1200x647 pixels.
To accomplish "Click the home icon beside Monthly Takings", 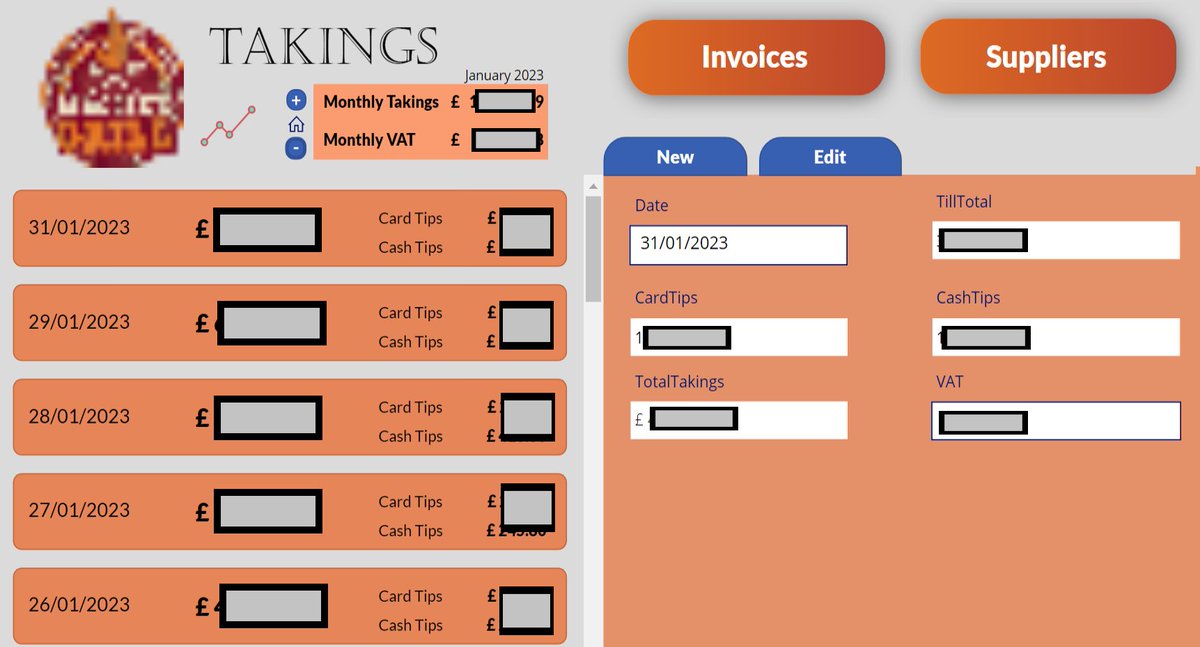I will pyautogui.click(x=296, y=125).
